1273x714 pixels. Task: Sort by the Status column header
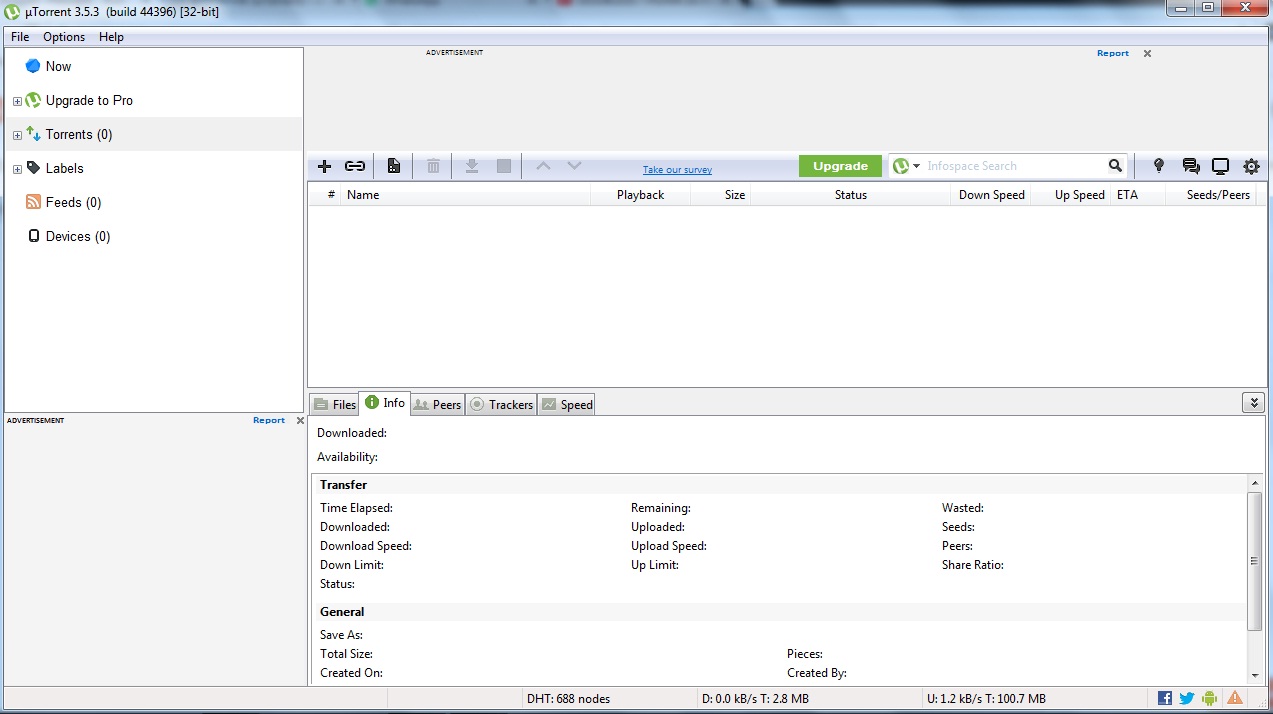(x=850, y=195)
